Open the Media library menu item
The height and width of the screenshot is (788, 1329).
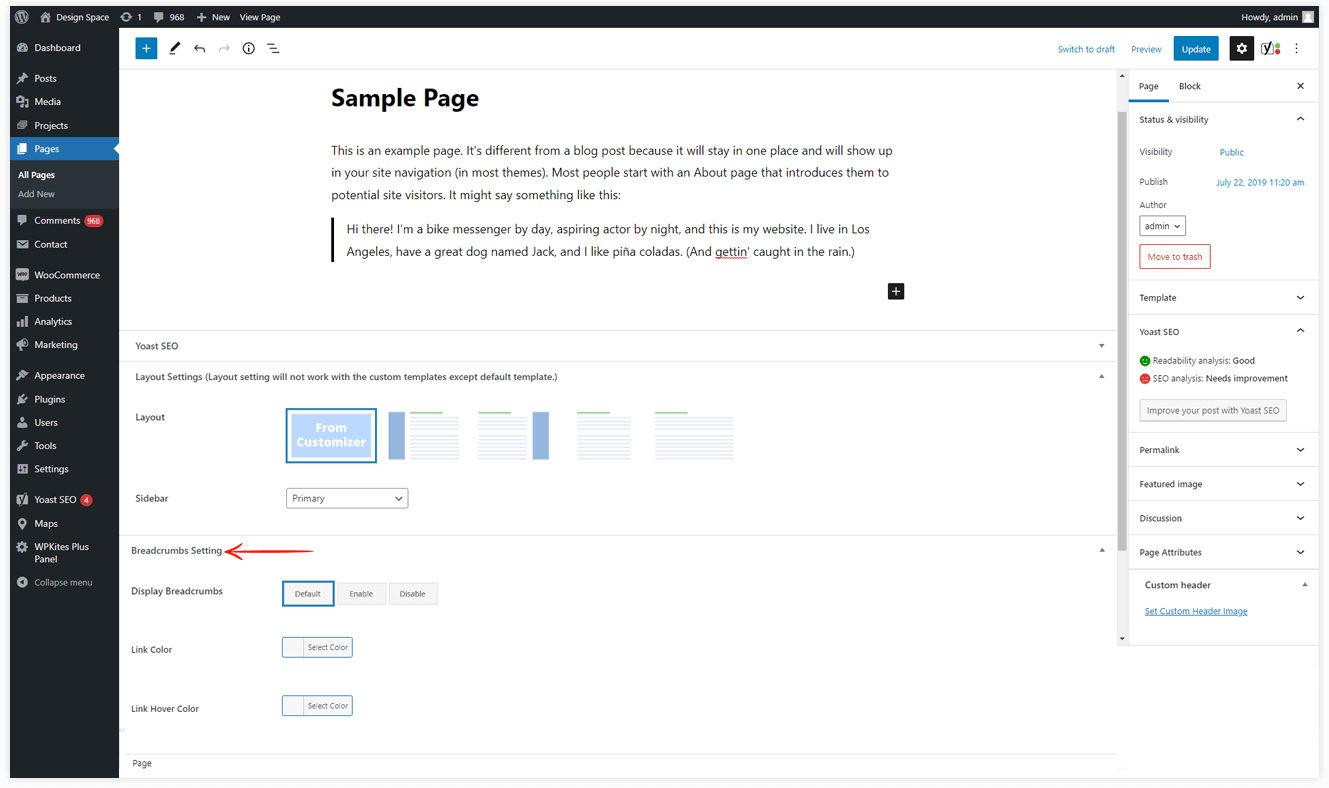click(x=64, y=101)
